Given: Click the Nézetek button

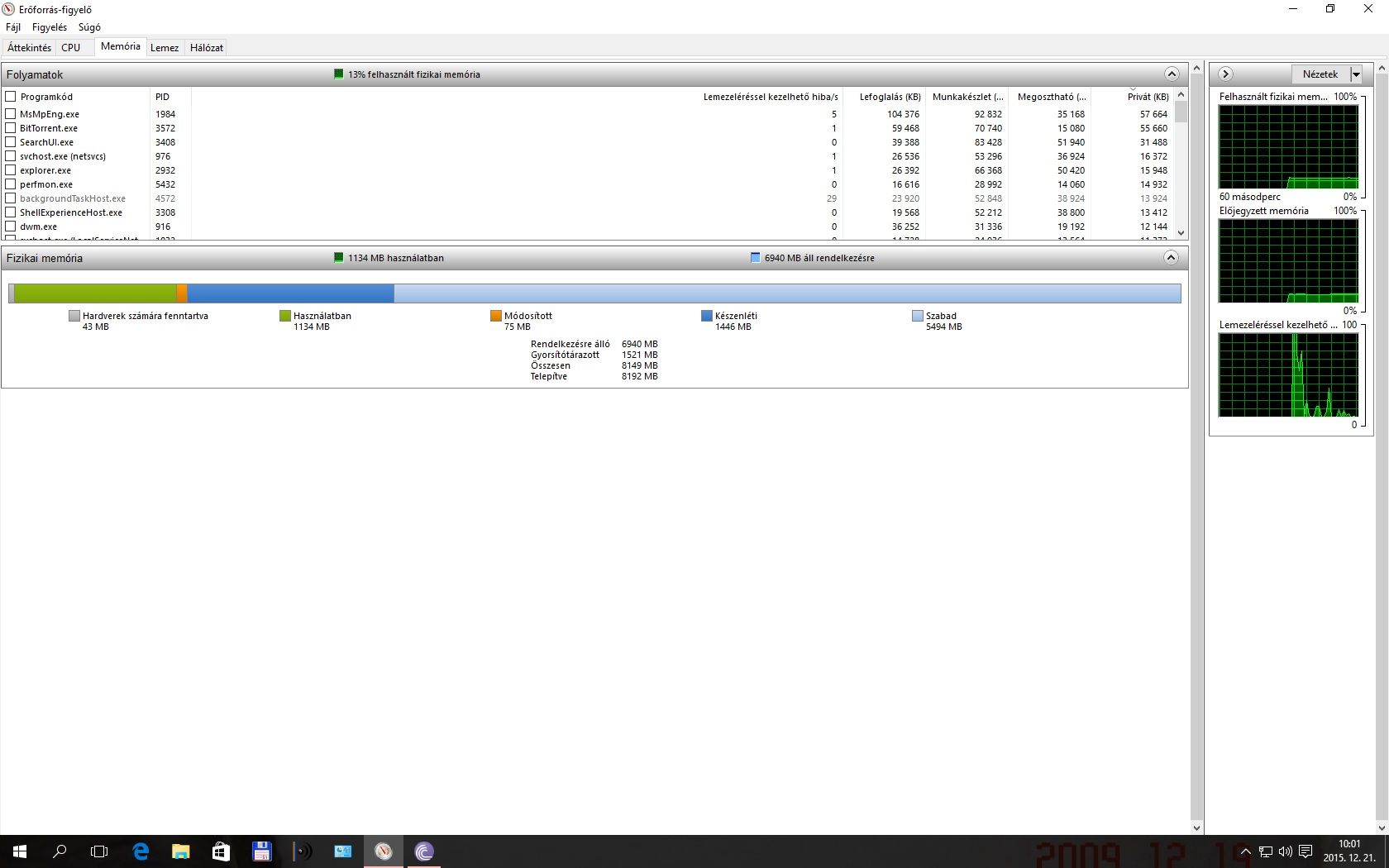Looking at the screenshot, I should pos(1320,74).
